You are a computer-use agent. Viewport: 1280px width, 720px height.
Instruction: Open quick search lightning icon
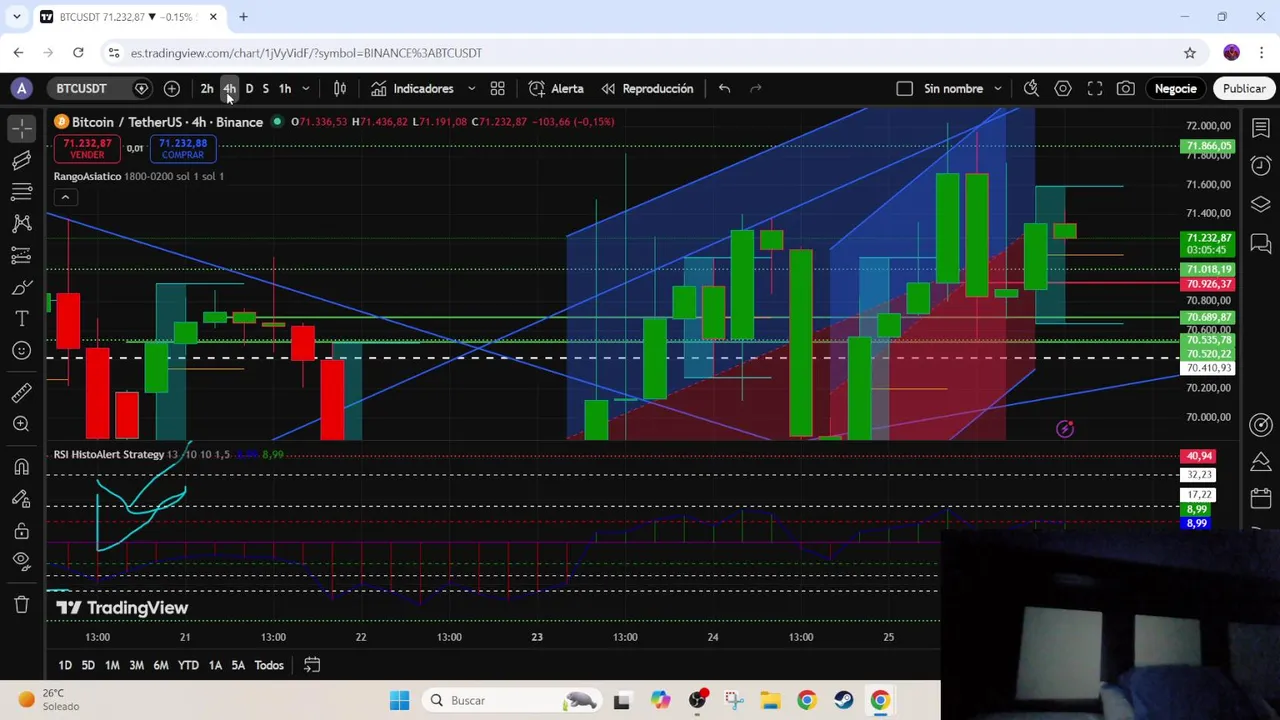1031,89
